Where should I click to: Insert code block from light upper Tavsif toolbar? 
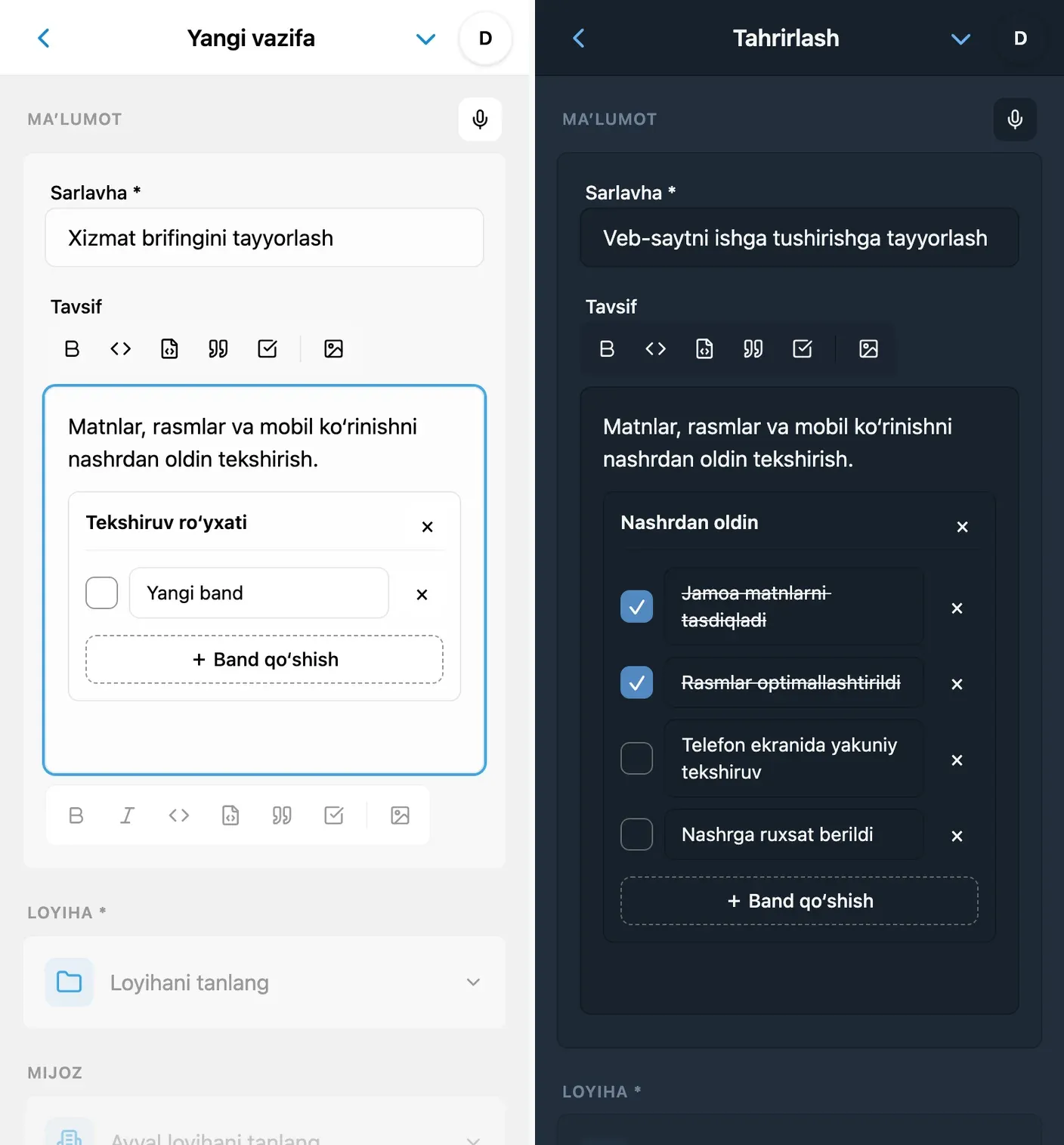[x=169, y=349]
